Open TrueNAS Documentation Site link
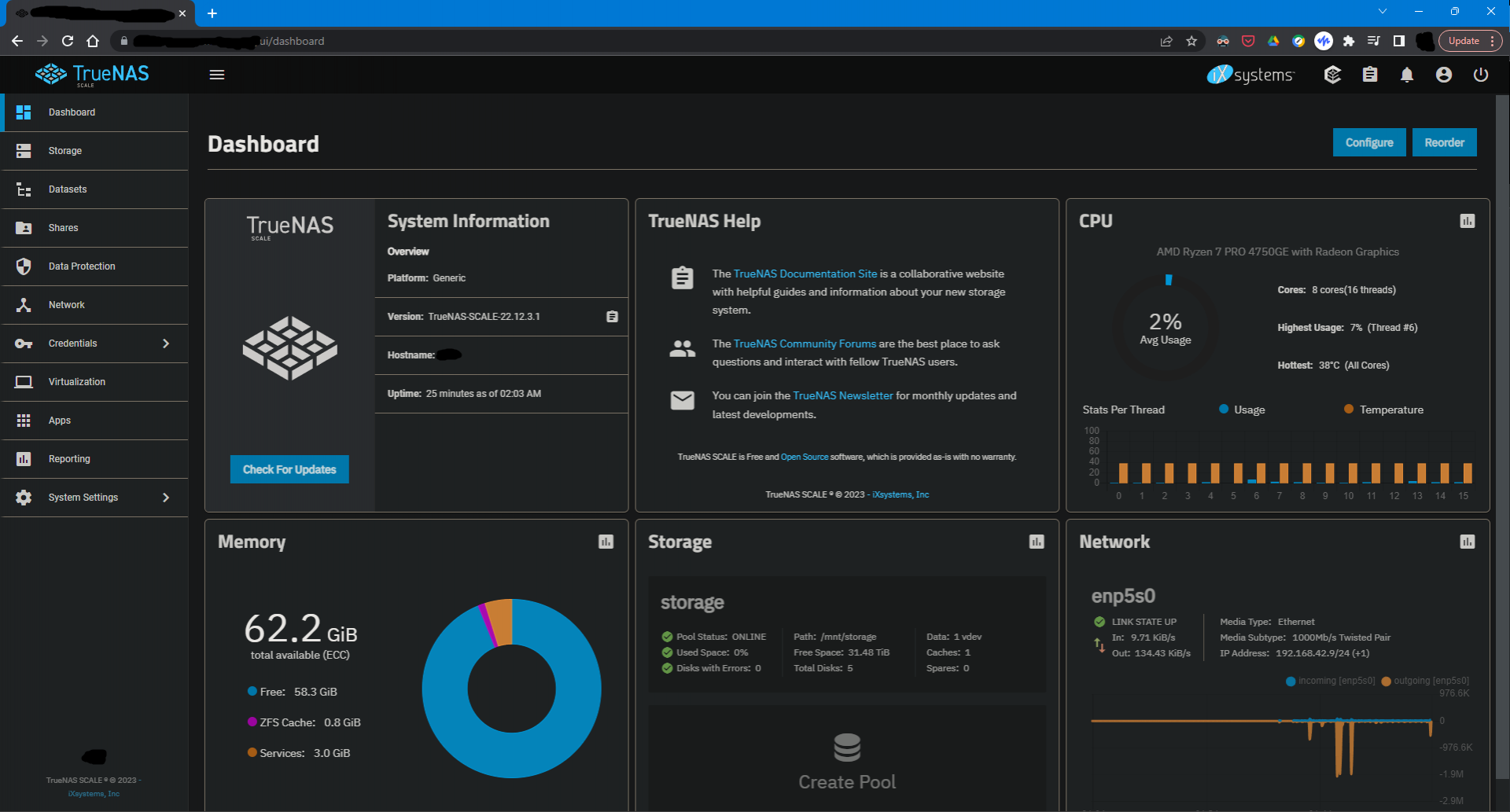This screenshot has height=812, width=1510. [805, 274]
